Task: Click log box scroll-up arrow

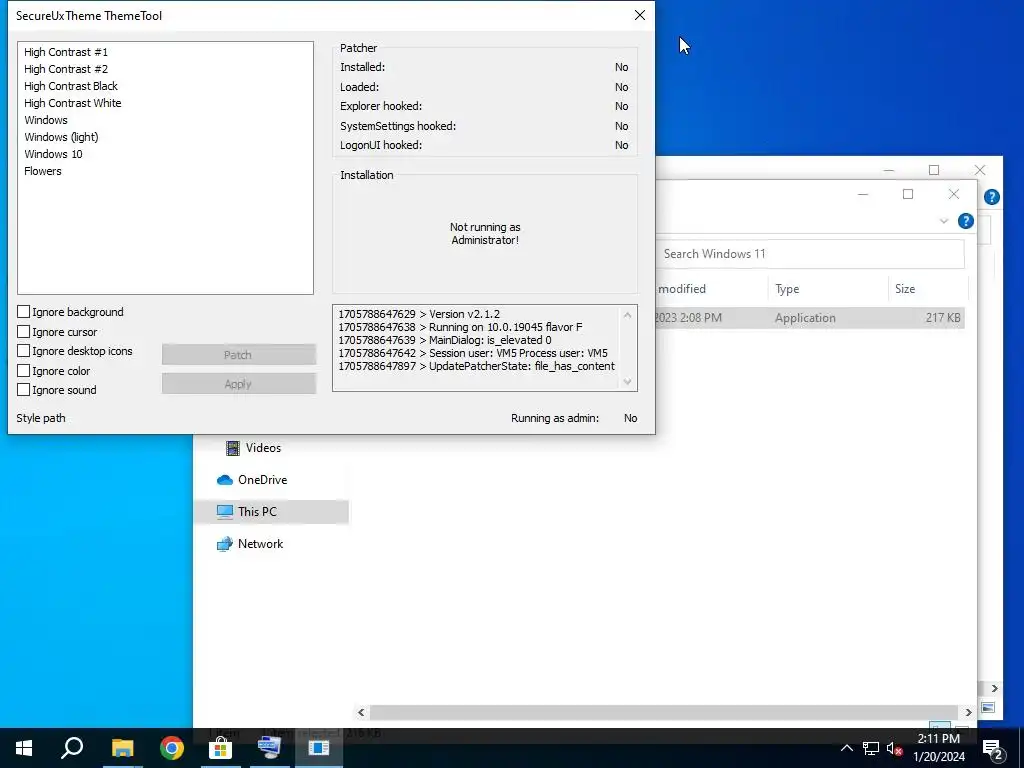Action: (x=628, y=315)
